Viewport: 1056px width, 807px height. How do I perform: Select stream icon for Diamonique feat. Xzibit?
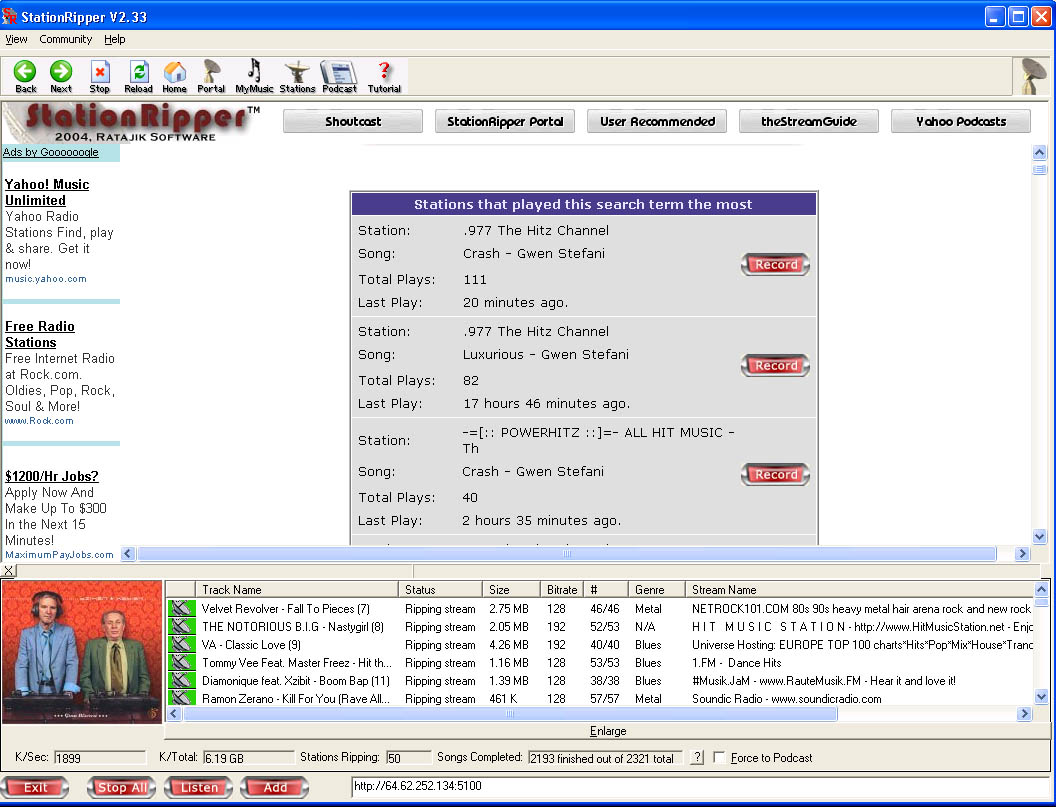click(181, 681)
